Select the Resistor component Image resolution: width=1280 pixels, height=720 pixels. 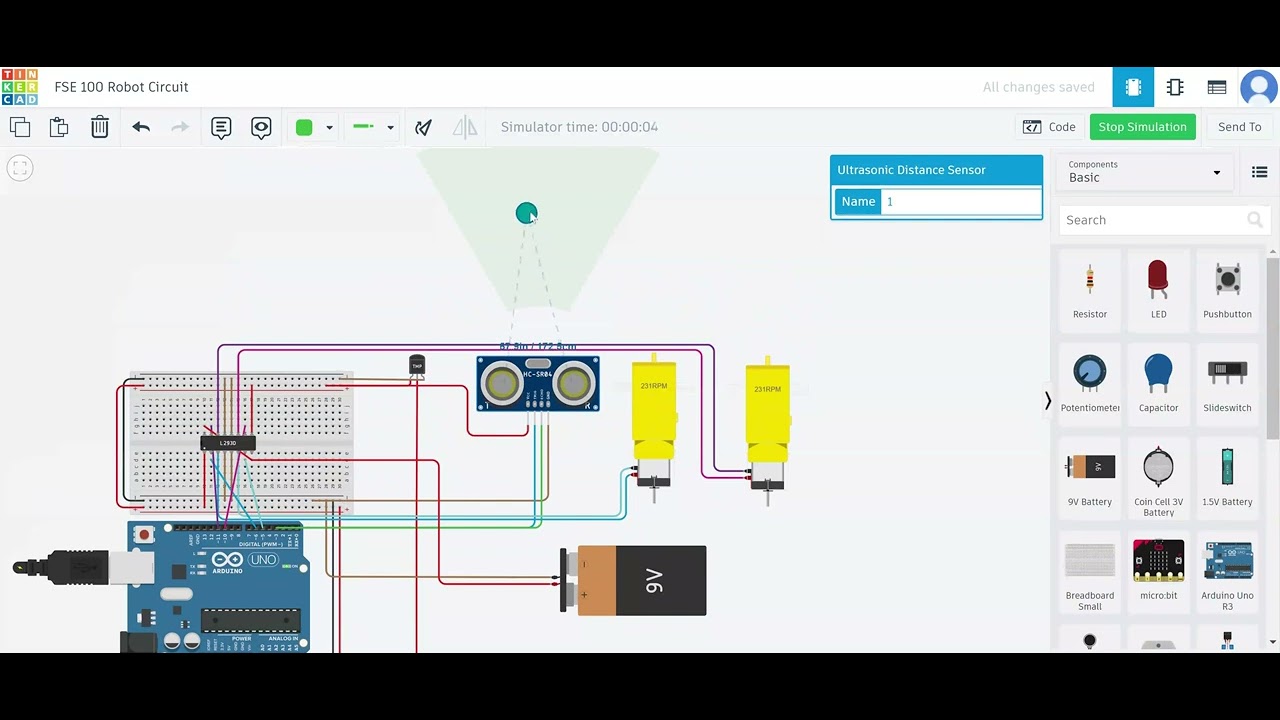point(1090,290)
